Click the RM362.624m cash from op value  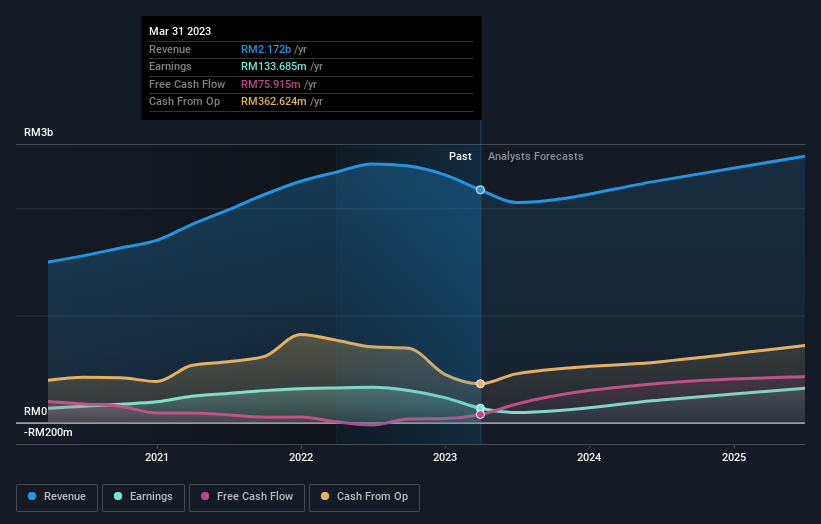coord(274,102)
